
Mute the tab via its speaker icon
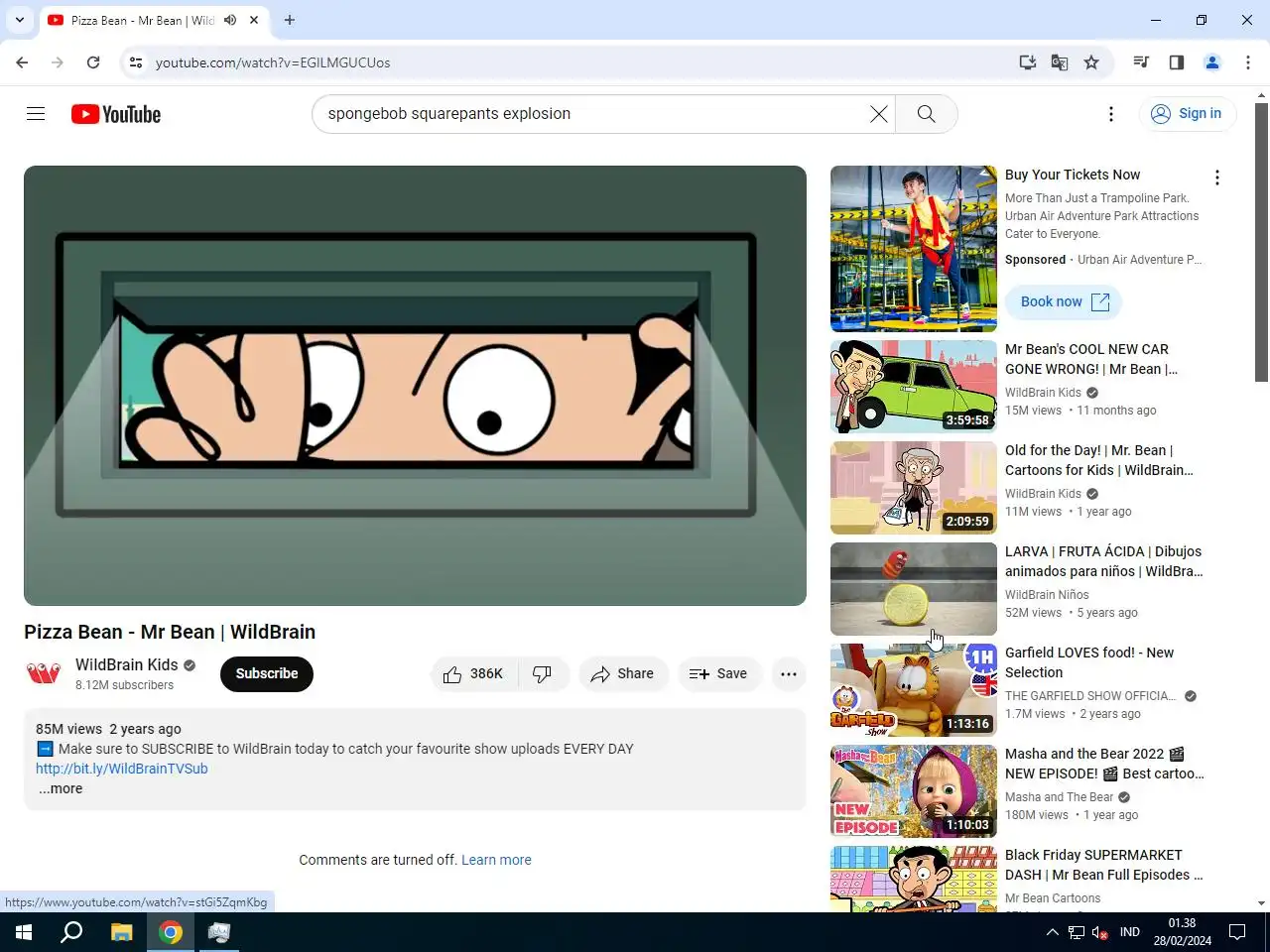click(230, 20)
